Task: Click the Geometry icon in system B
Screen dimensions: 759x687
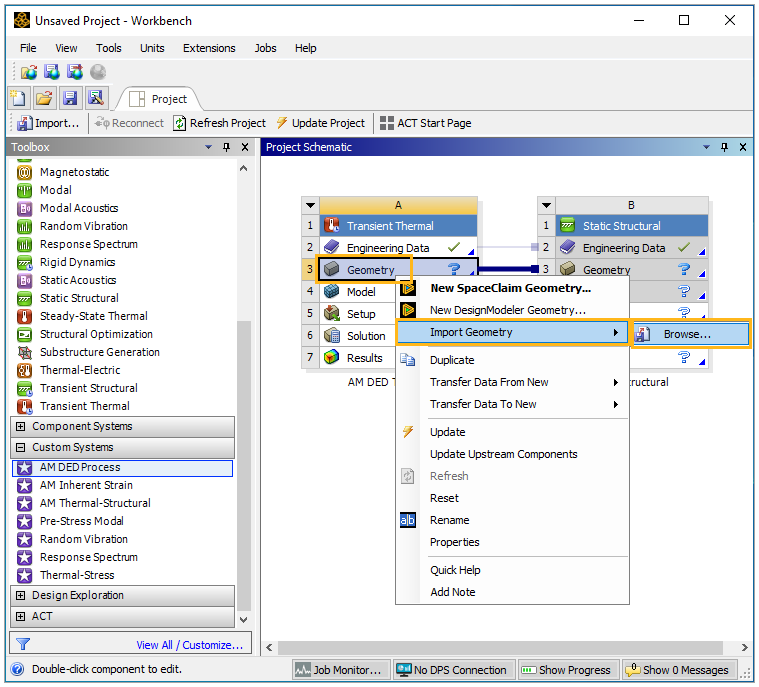Action: tap(567, 269)
